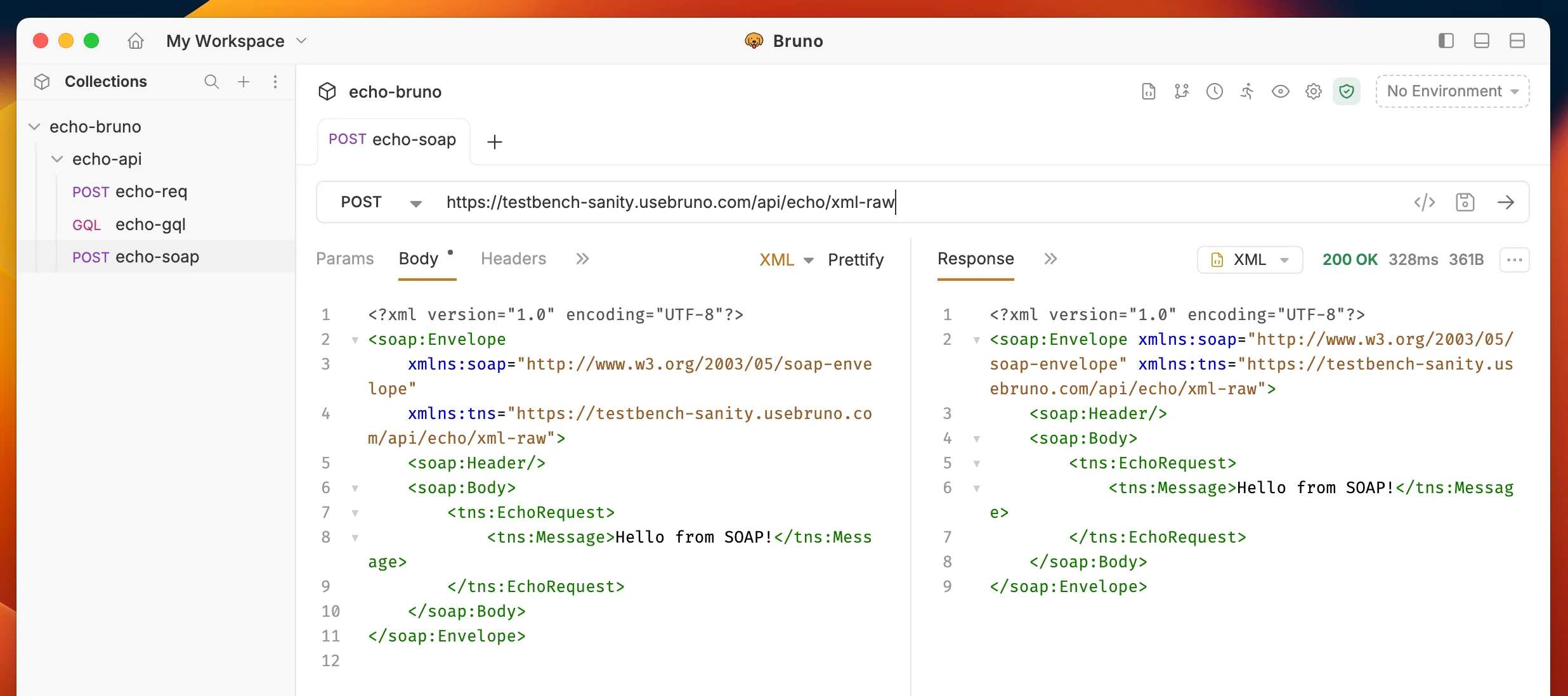This screenshot has width=1568, height=696.
Task: Add a new collection with plus icon
Action: (244, 82)
